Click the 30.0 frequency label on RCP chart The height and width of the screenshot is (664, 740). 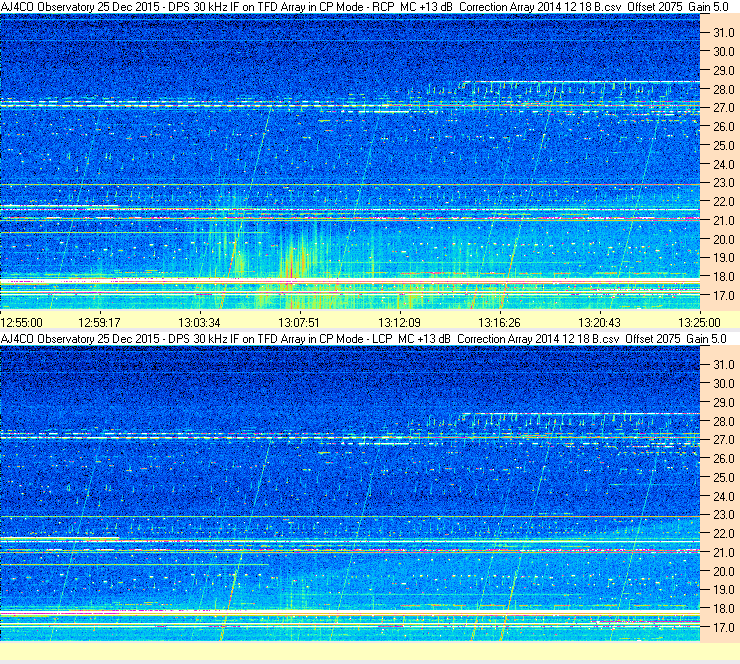click(x=723, y=52)
